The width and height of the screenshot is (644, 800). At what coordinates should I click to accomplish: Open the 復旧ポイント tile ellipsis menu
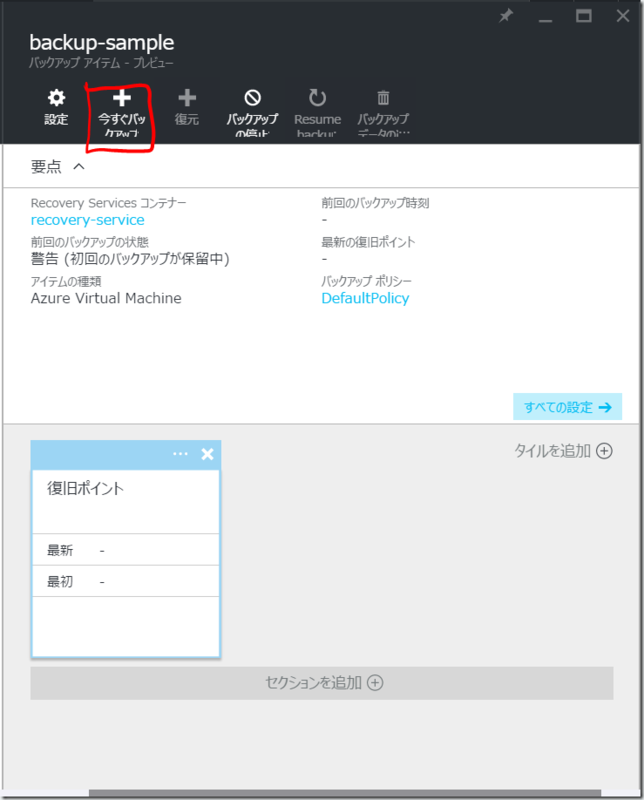180,454
